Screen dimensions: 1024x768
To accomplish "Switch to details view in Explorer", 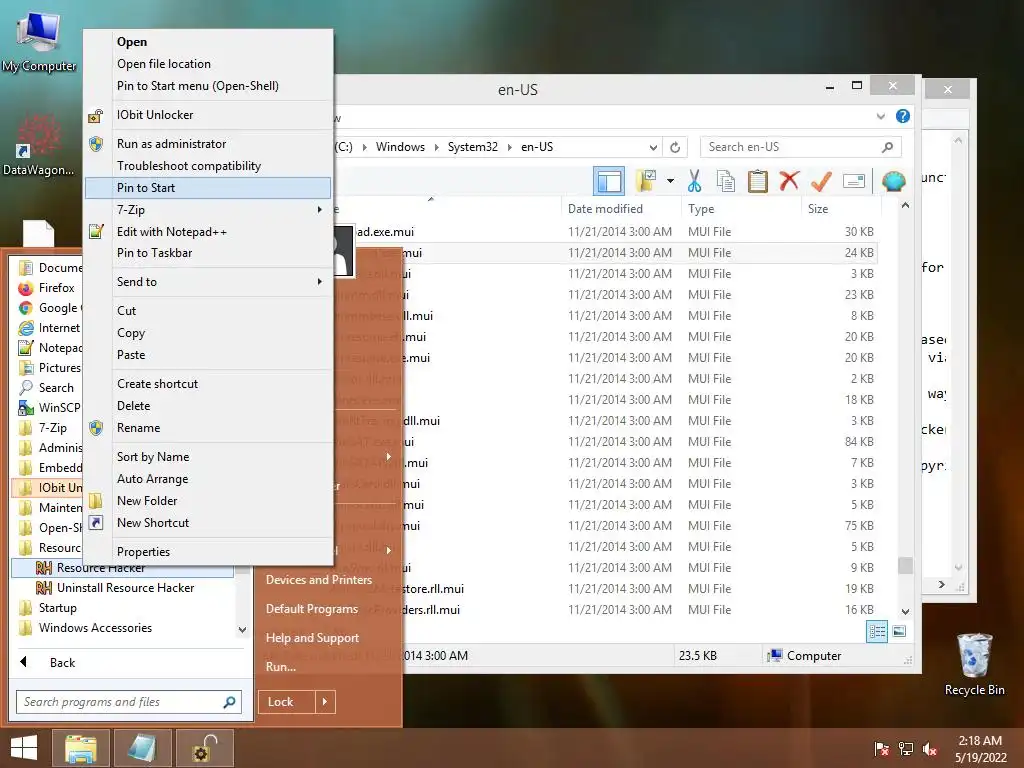I will pyautogui.click(x=877, y=632).
